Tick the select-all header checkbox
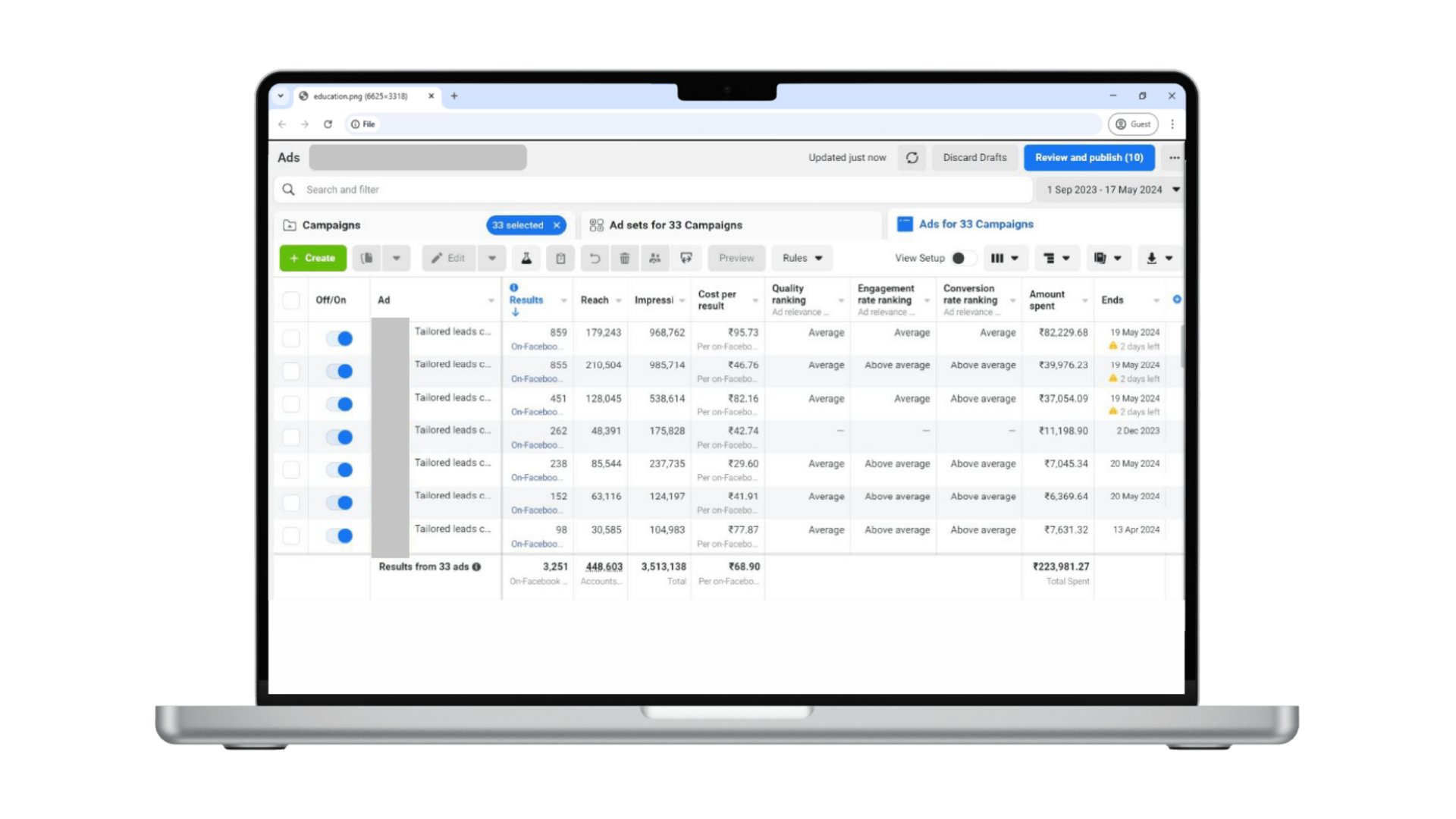 (x=291, y=300)
